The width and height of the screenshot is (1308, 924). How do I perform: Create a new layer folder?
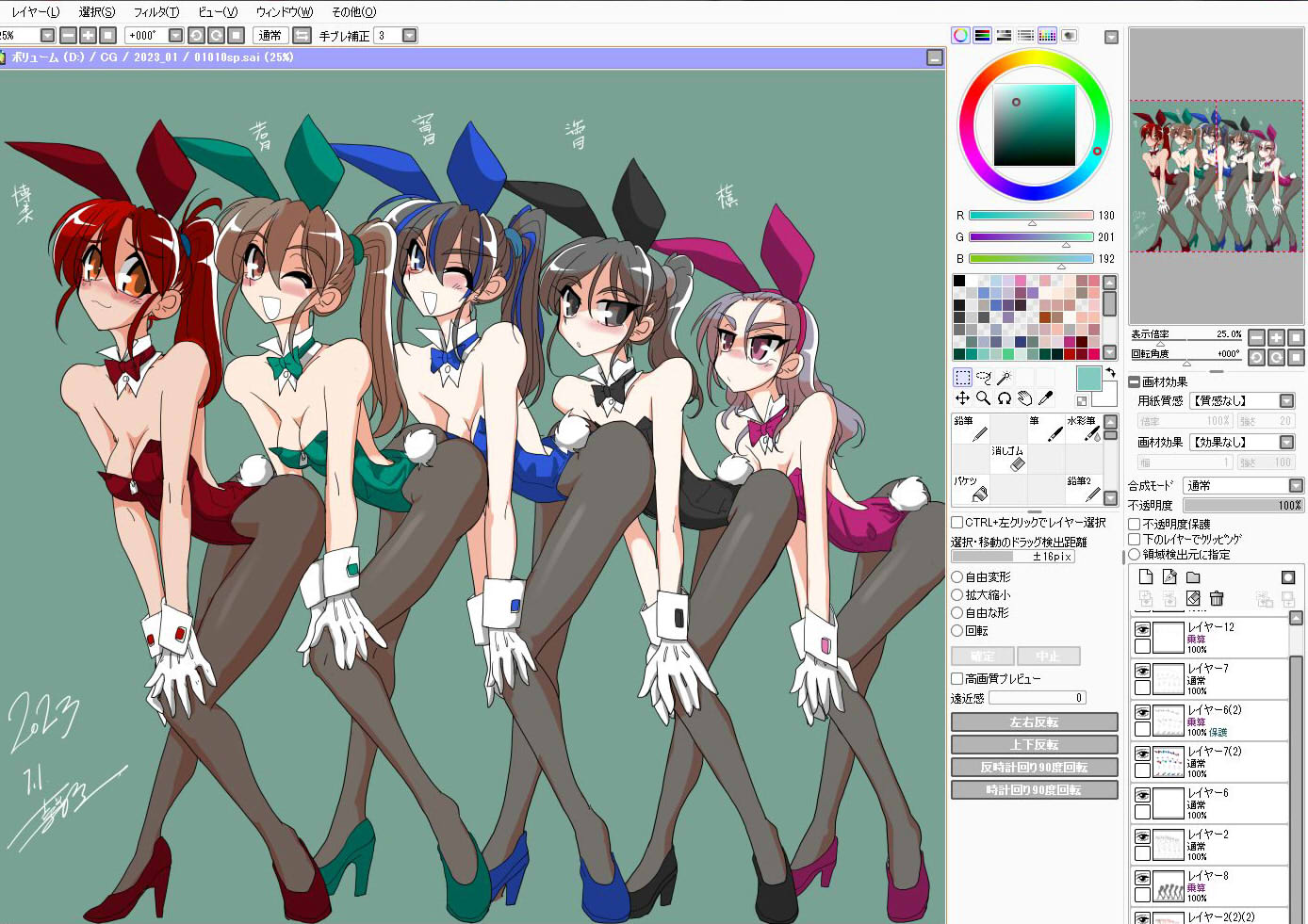[1193, 577]
